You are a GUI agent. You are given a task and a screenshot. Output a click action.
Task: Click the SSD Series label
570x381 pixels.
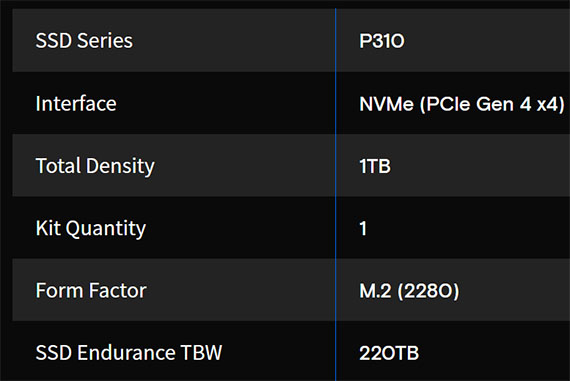pos(84,40)
